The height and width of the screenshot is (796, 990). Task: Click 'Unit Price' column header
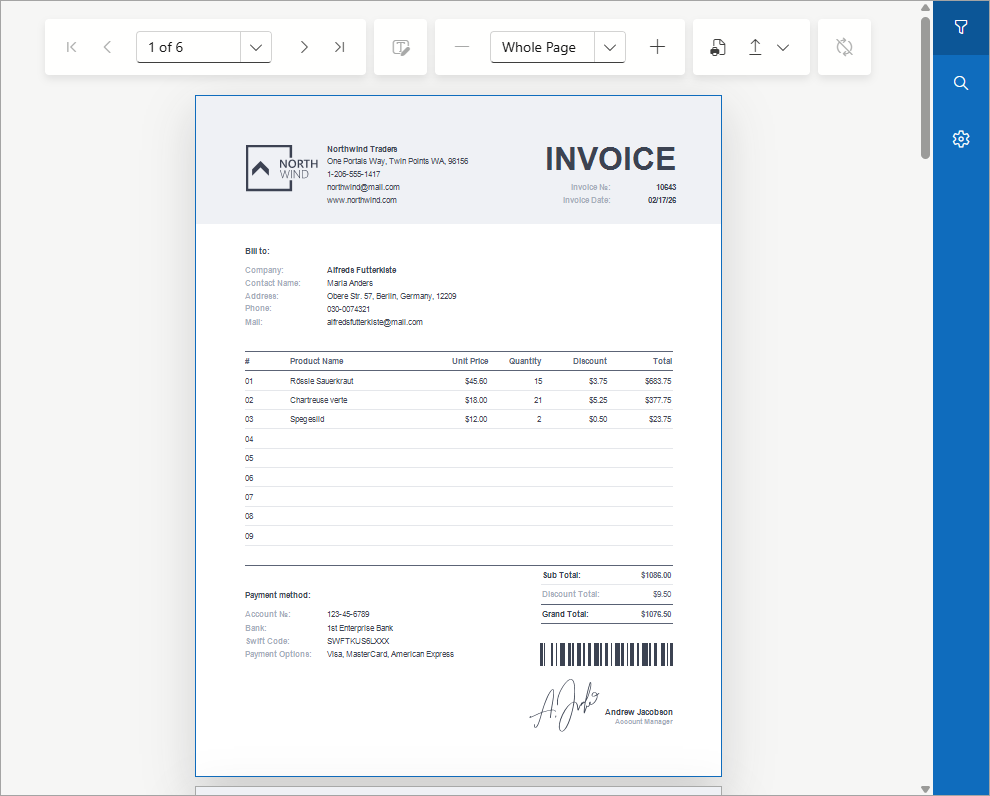(470, 361)
